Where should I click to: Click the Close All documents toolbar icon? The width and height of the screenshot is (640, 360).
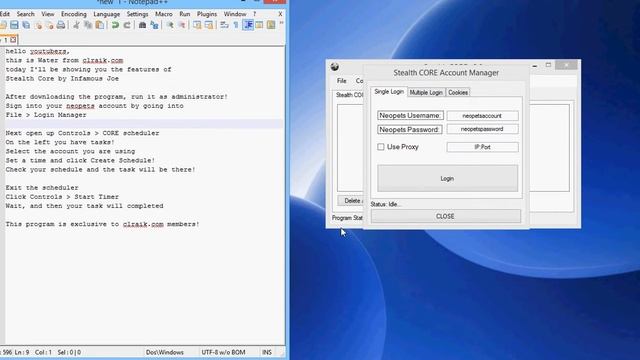[x=49, y=25]
